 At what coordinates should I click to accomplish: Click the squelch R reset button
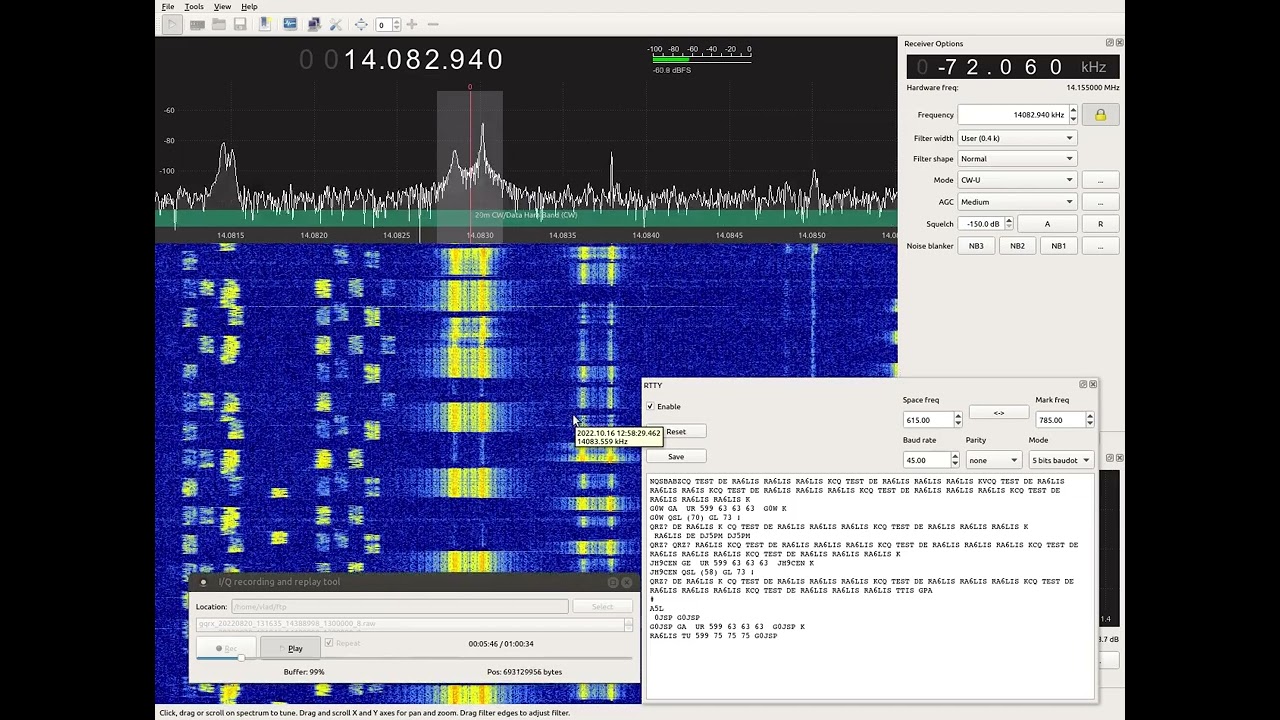(1100, 224)
